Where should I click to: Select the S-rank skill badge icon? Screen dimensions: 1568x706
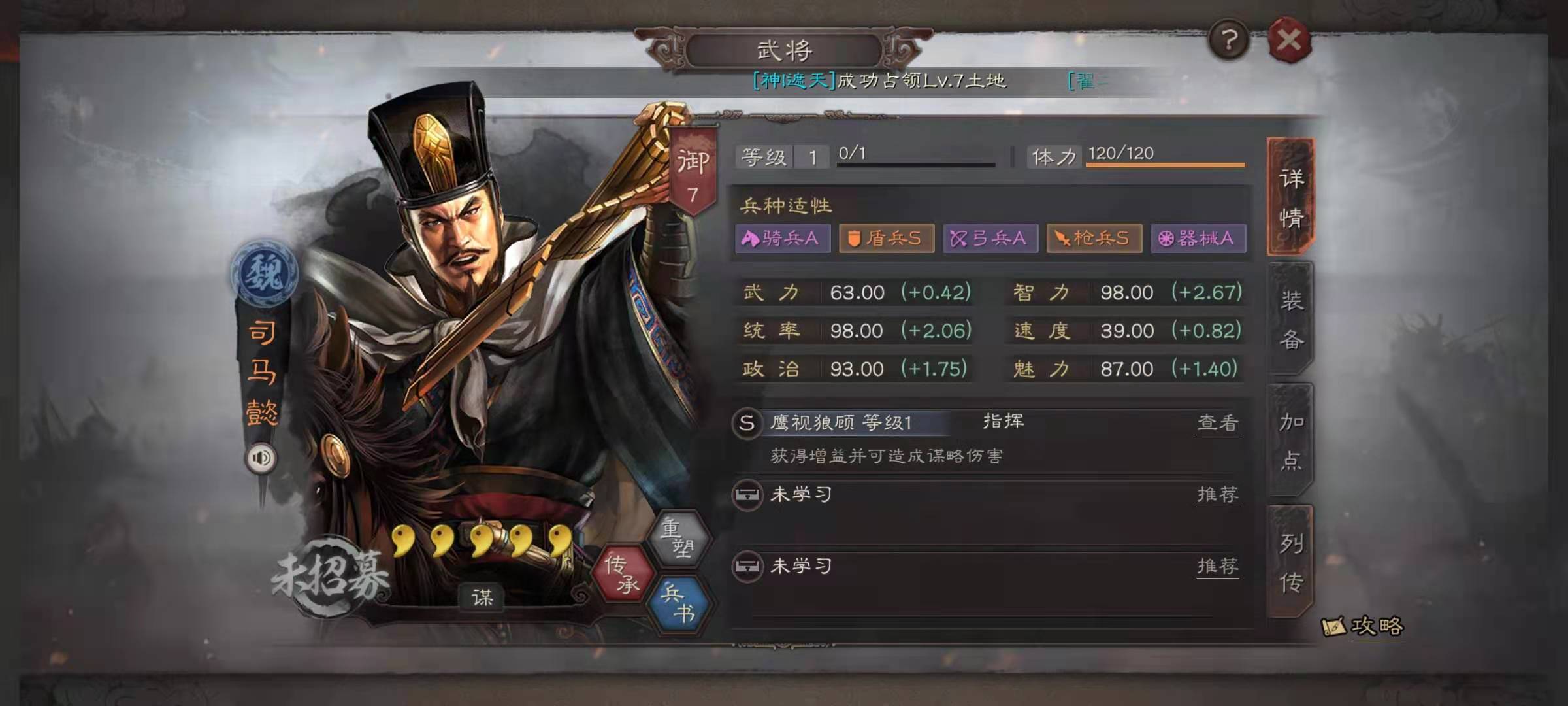(x=747, y=423)
